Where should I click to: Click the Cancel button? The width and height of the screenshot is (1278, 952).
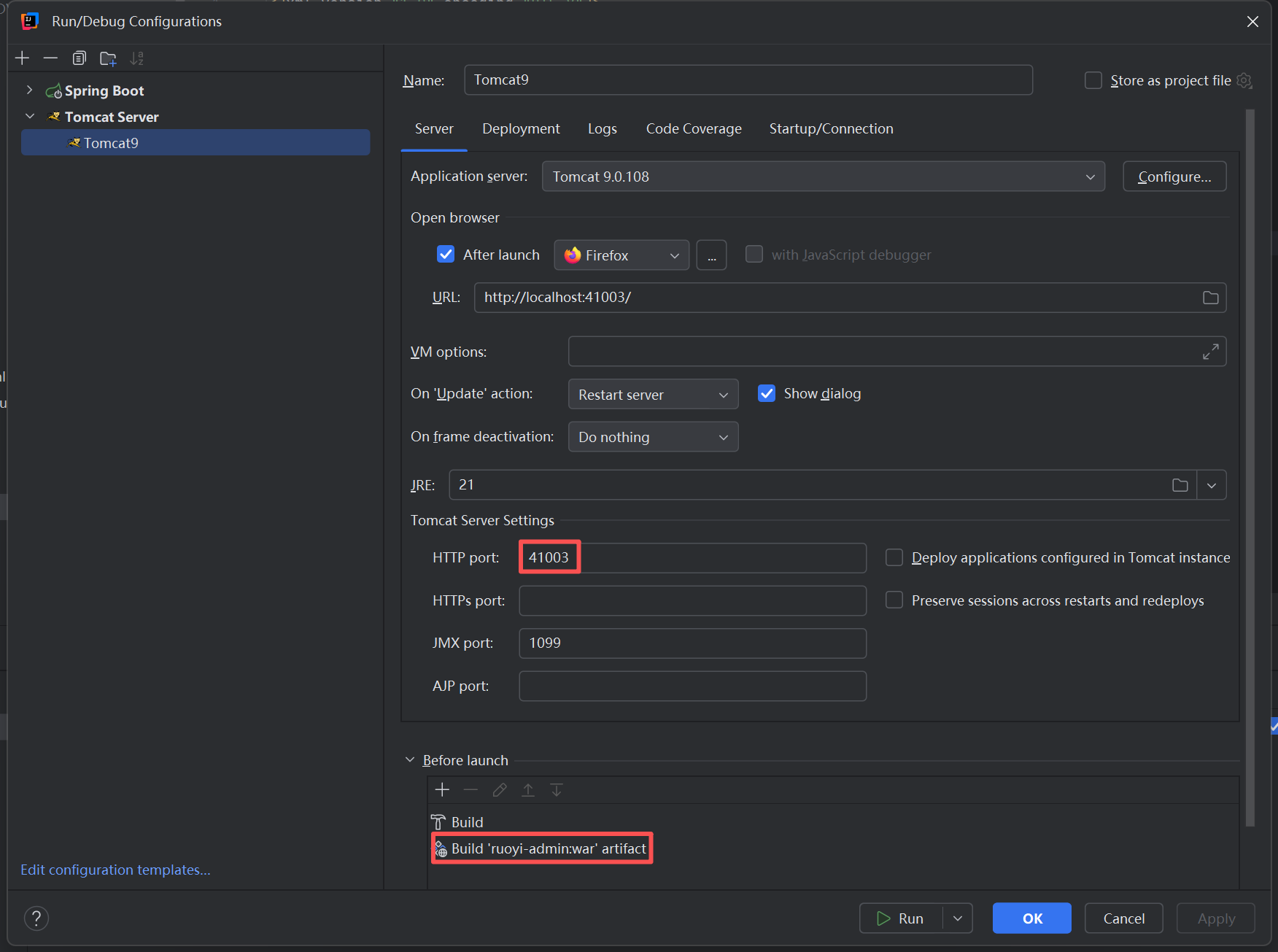point(1124,918)
